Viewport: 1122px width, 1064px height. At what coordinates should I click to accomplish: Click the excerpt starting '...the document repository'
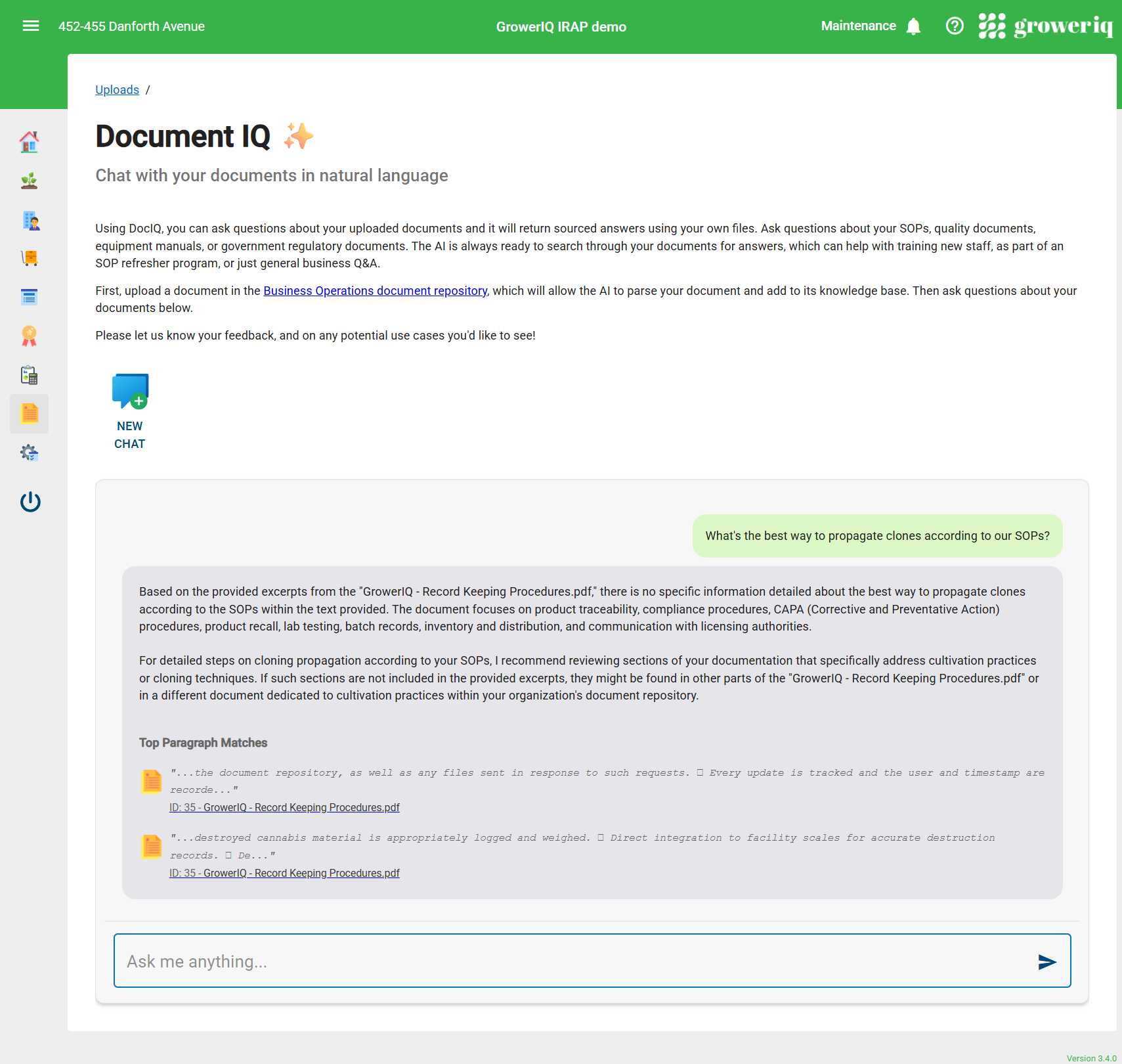tap(607, 781)
